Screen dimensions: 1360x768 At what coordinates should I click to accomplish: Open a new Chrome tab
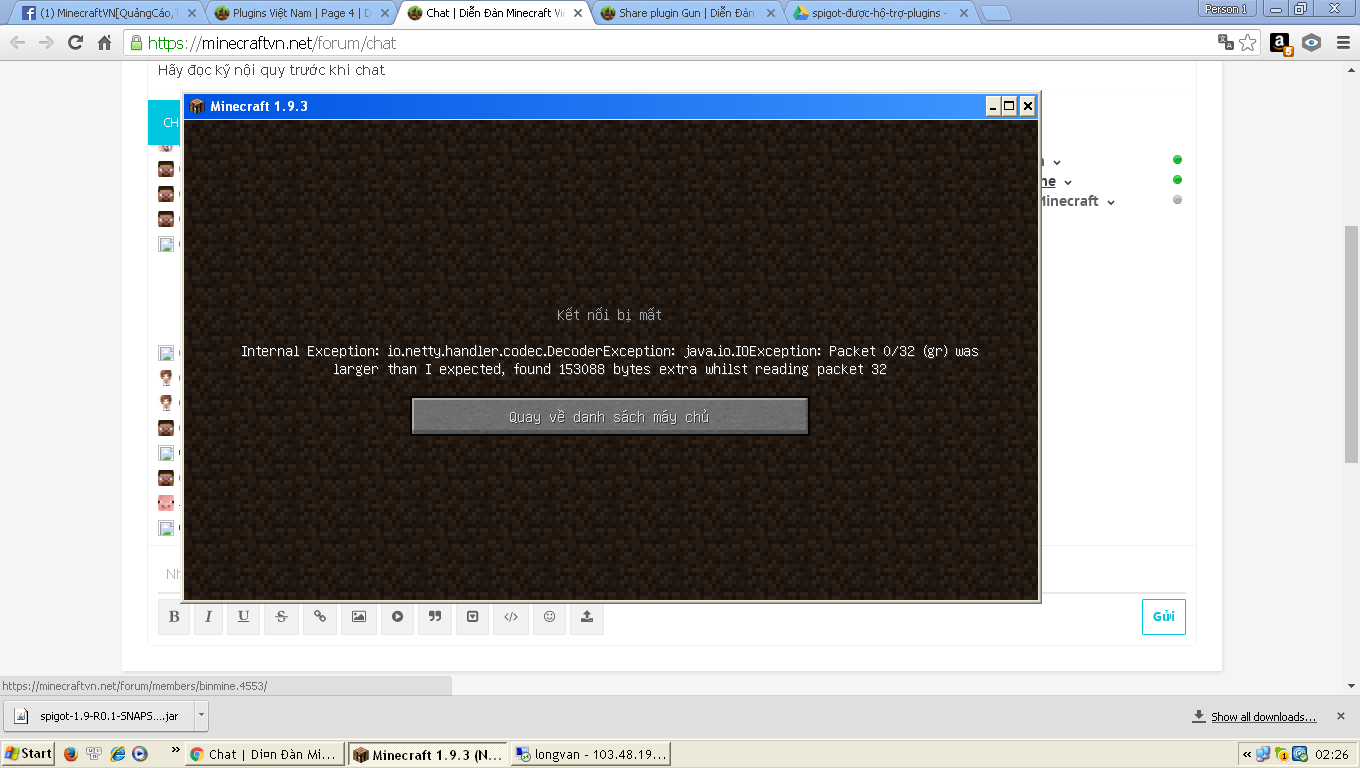994,13
